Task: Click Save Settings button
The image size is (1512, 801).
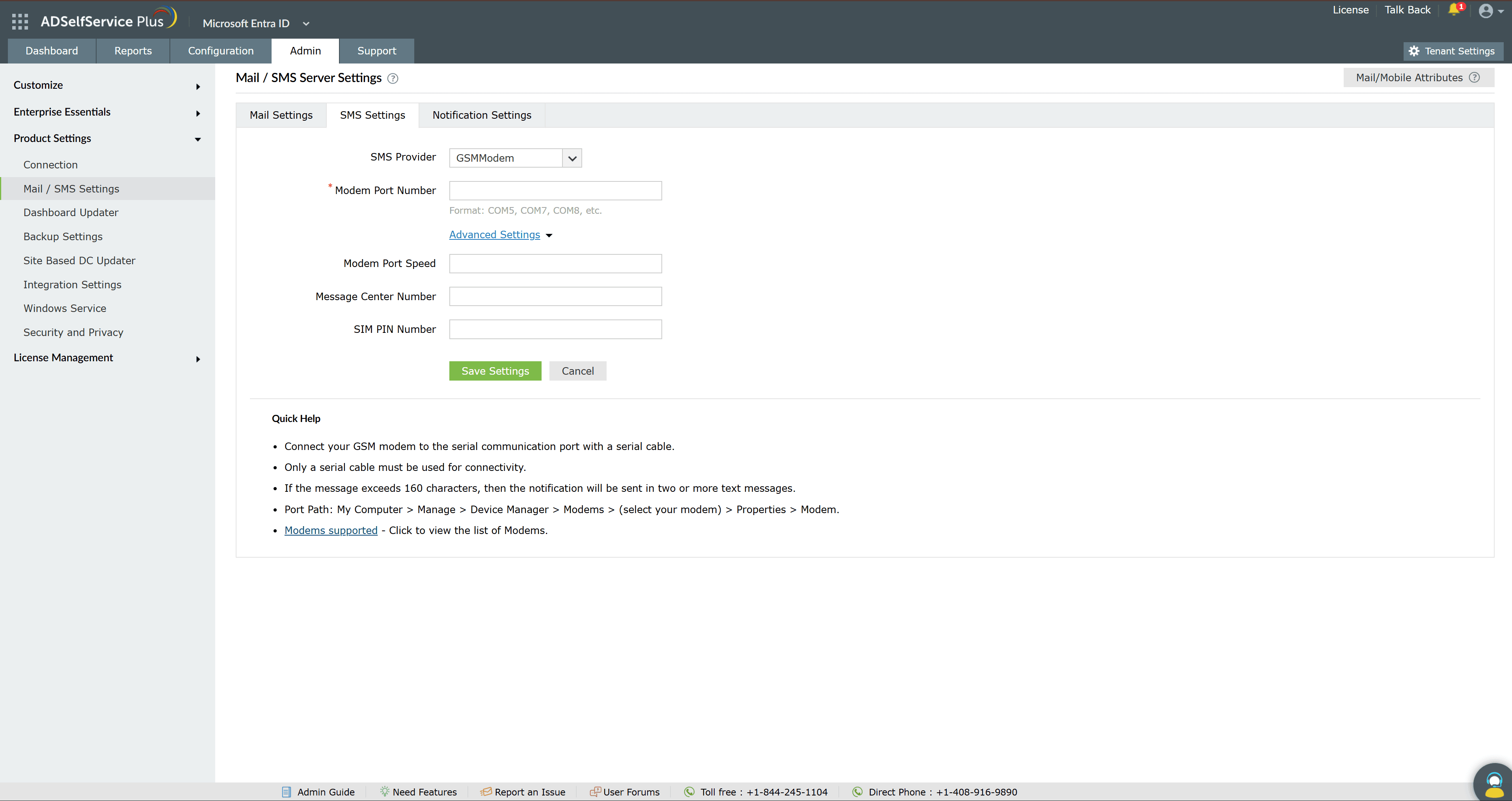Action: click(x=495, y=371)
